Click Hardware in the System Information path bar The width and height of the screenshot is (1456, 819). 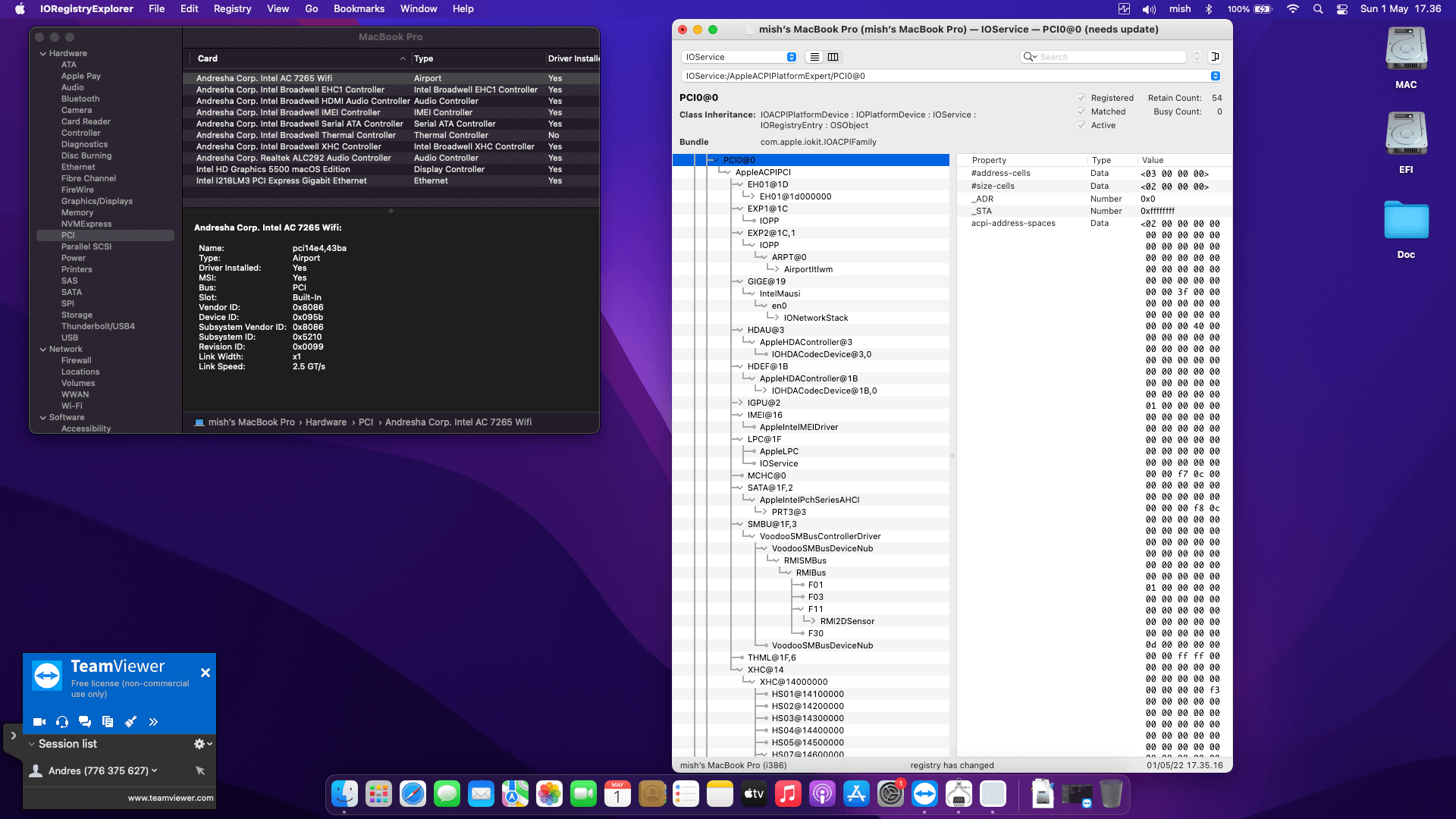click(326, 422)
